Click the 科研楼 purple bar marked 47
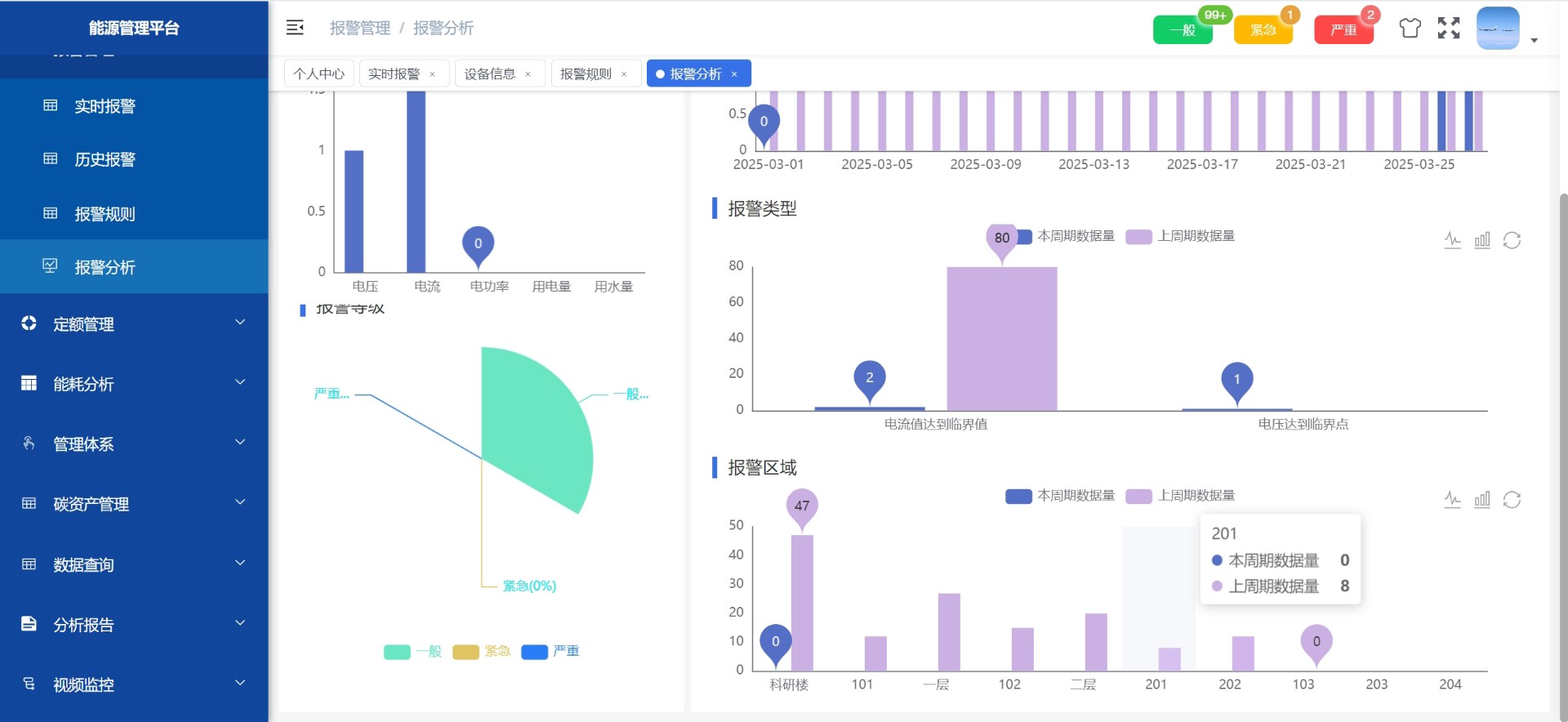 pyautogui.click(x=802, y=603)
